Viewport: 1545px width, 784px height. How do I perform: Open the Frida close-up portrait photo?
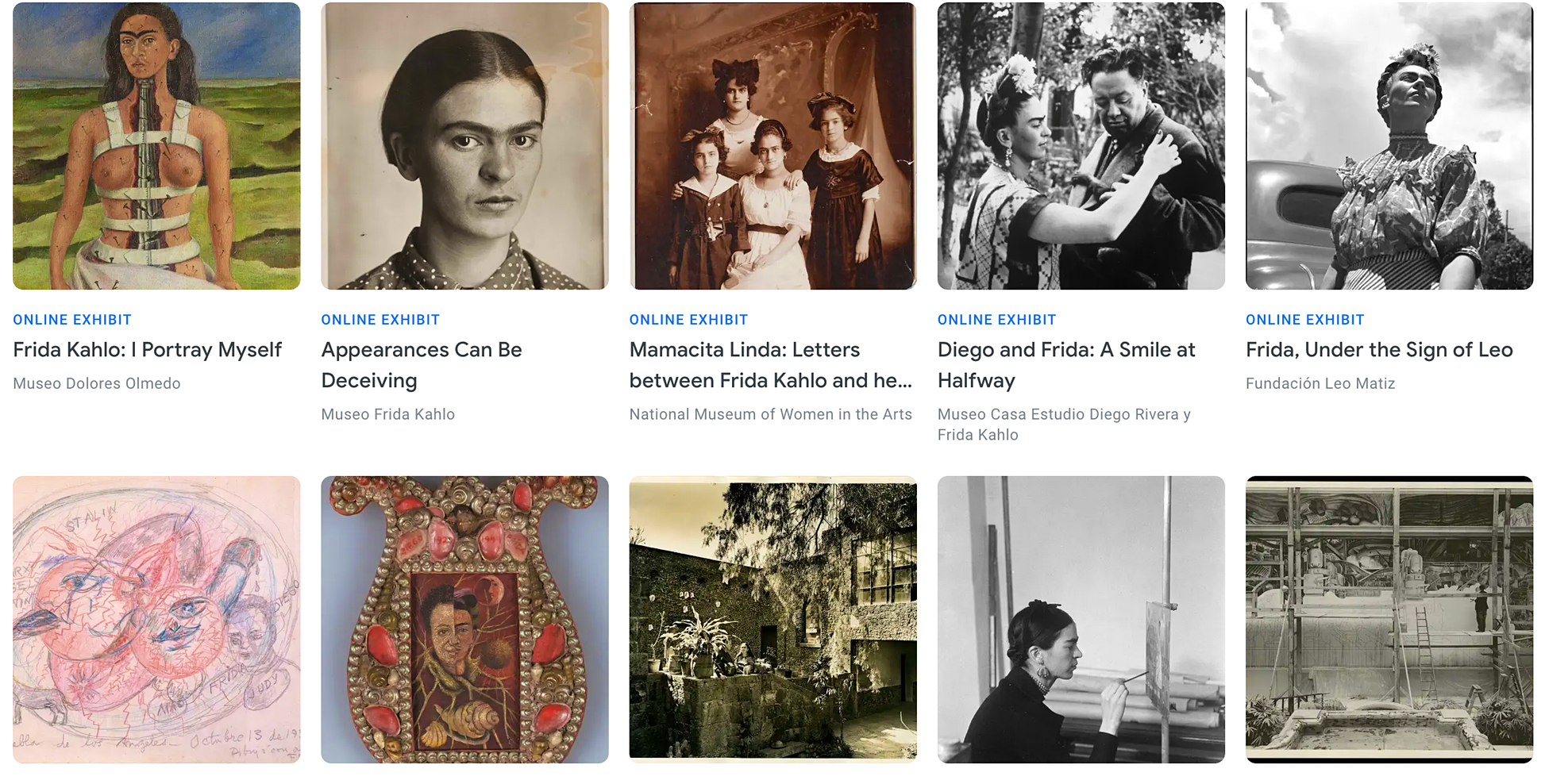(x=464, y=146)
